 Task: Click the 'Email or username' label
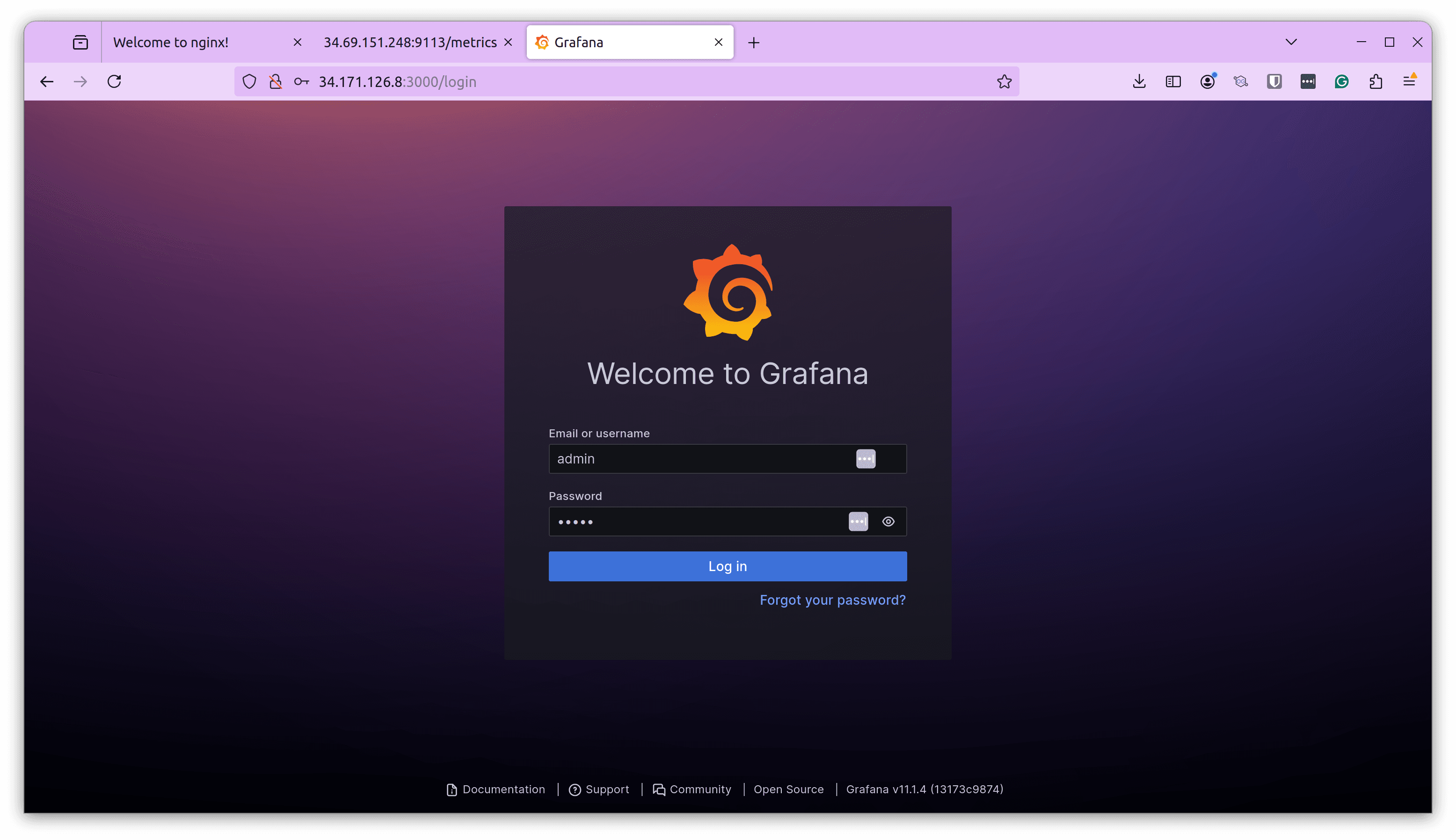click(599, 433)
